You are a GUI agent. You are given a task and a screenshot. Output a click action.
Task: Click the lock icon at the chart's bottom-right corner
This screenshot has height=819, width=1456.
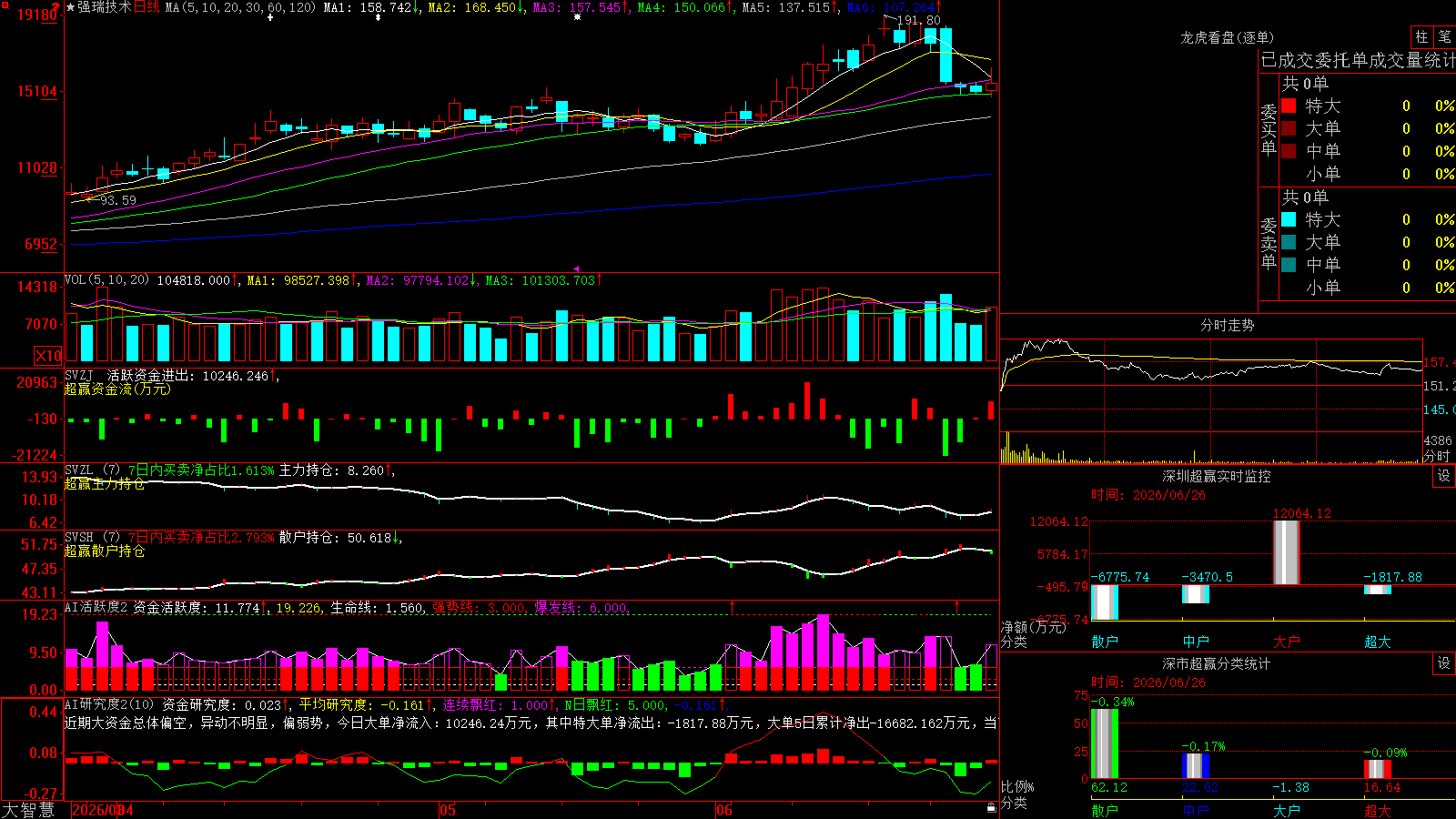(991, 807)
